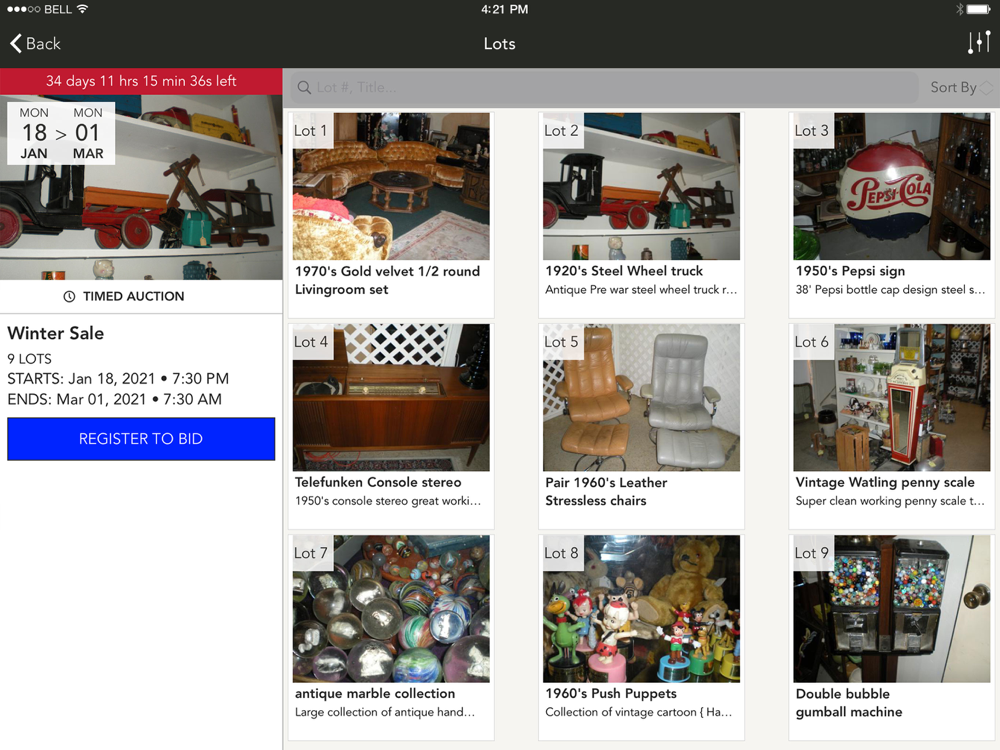Screen dimensions: 1000x750
Task: View Lot 8 Push Puppets image
Action: 641,608
